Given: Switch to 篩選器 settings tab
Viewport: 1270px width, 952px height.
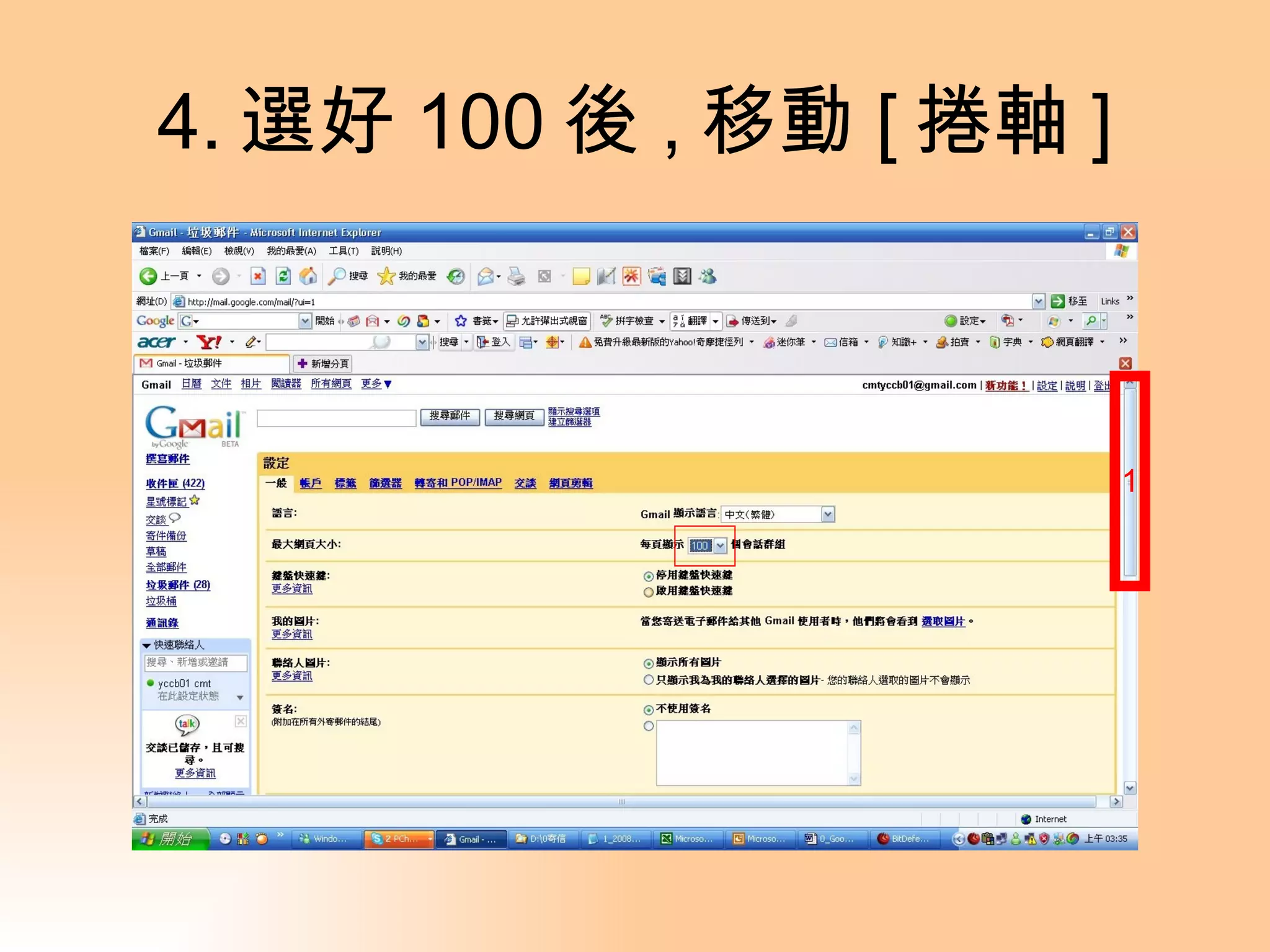Looking at the screenshot, I should point(385,483).
